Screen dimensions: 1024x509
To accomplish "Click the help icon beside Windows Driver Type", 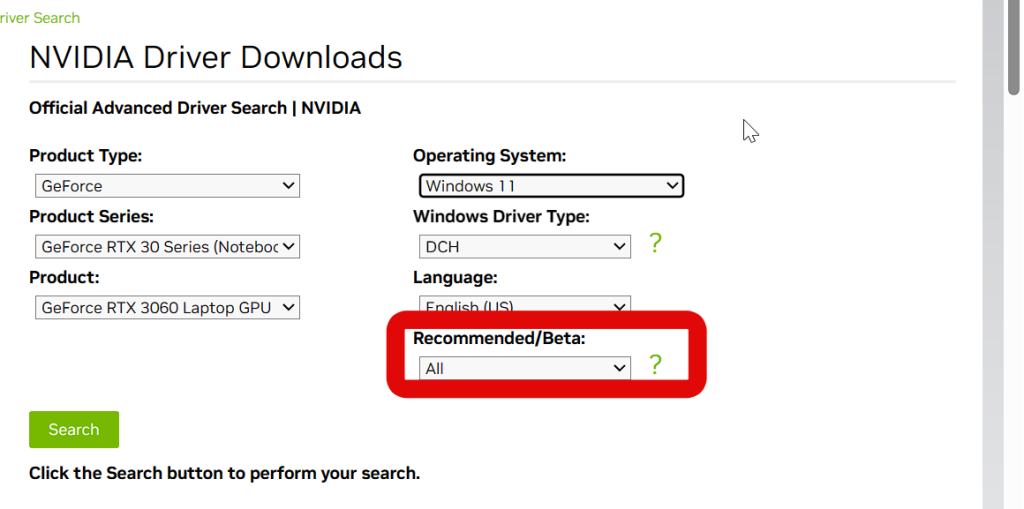I will point(655,243).
